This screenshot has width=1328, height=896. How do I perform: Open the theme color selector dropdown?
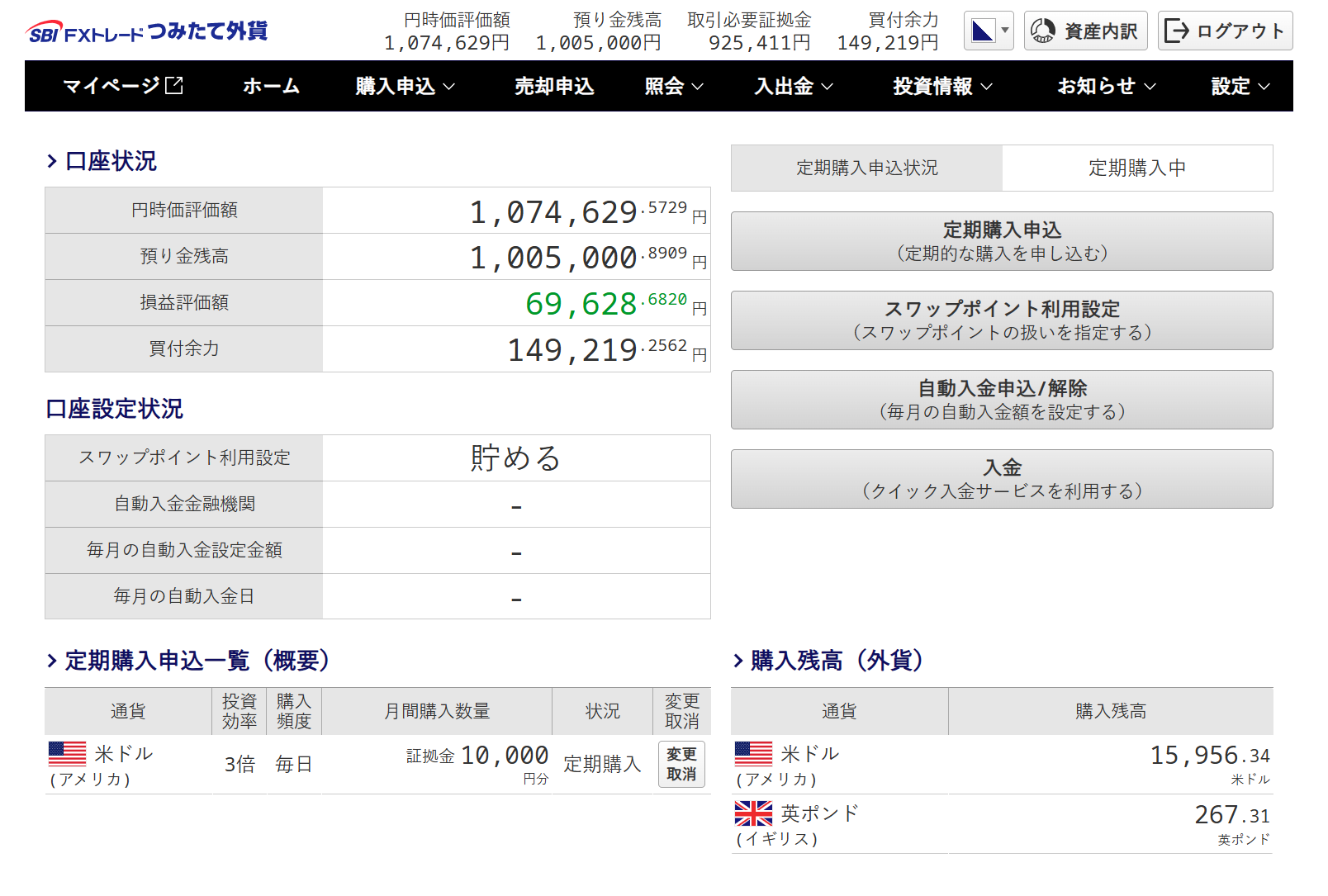(989, 31)
